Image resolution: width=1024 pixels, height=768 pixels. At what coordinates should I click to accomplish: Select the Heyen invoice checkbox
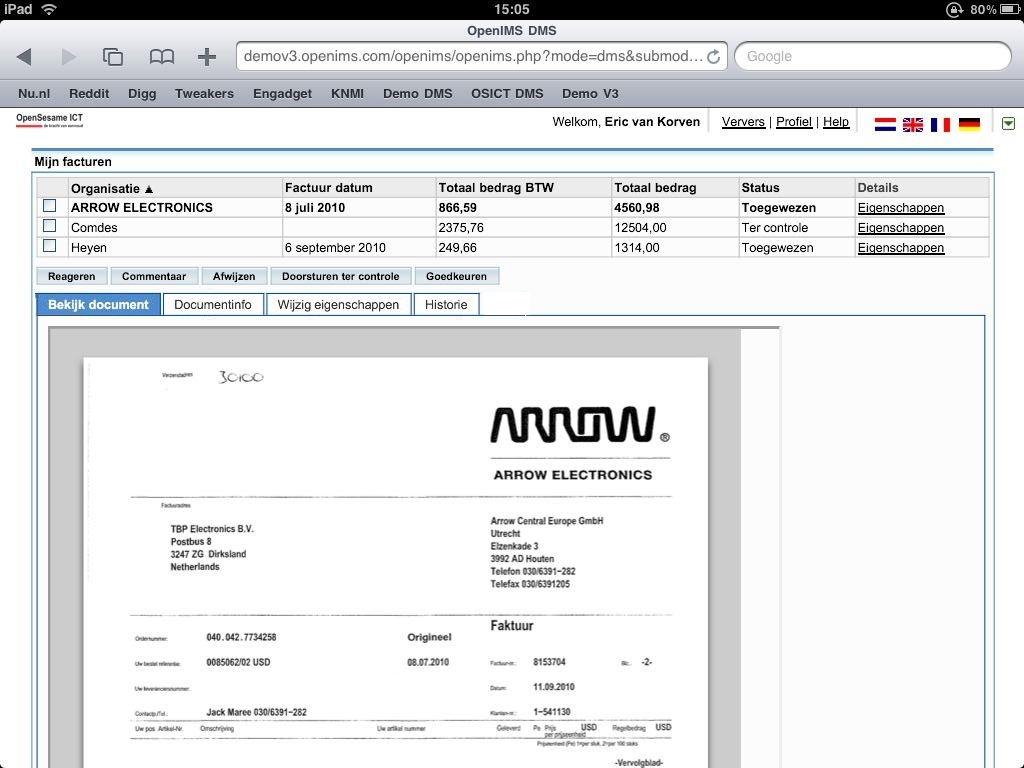click(x=50, y=246)
